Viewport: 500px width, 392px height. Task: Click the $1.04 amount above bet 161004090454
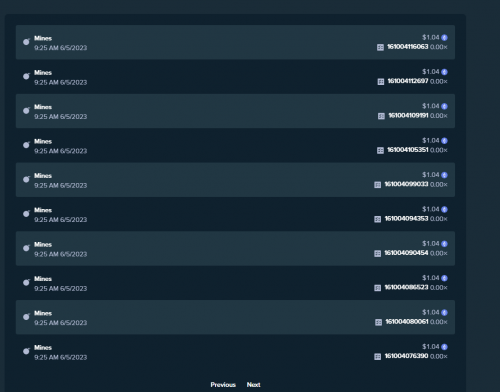point(431,243)
